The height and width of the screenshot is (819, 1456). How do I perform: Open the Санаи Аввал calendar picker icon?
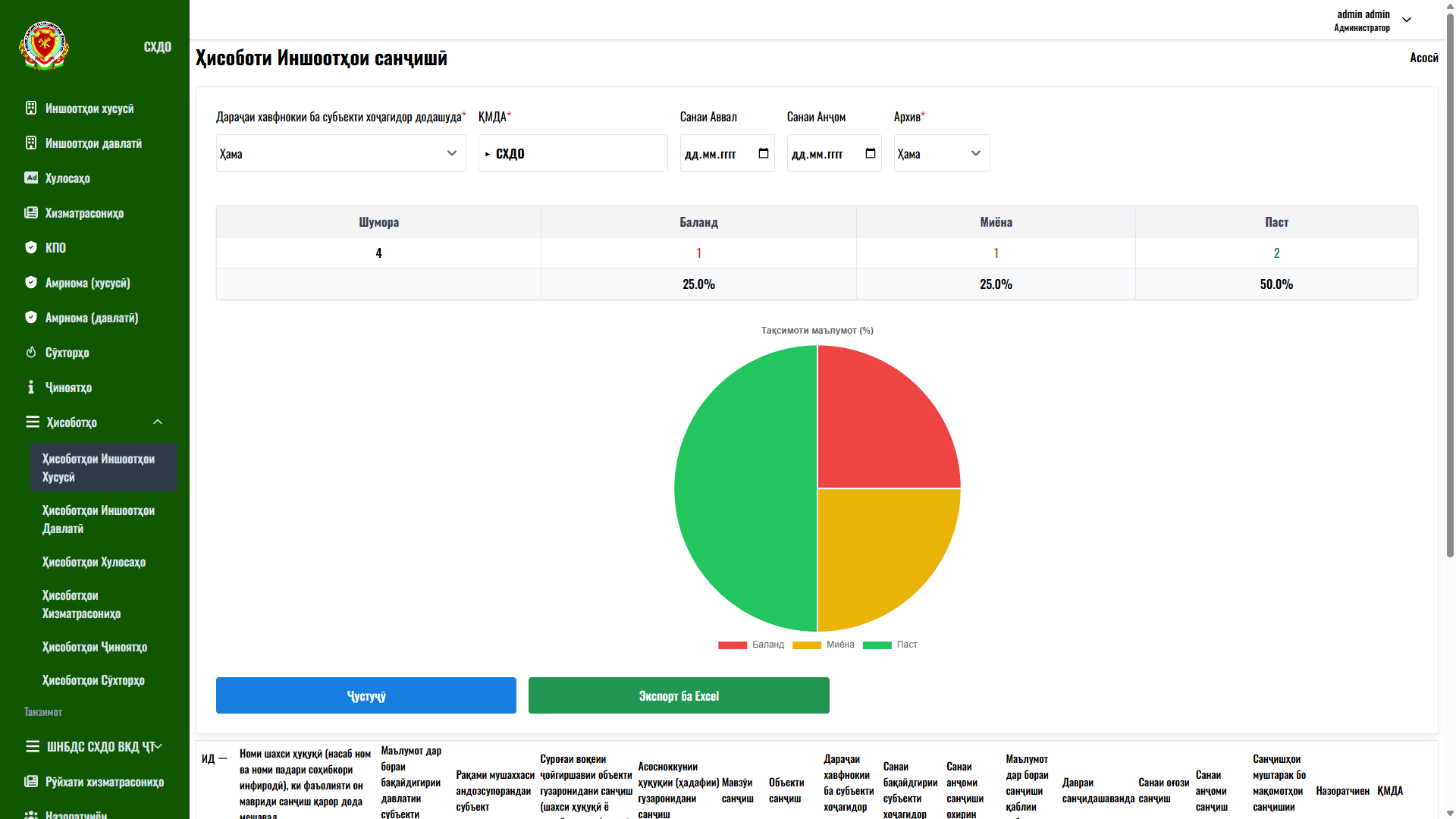pos(764,153)
